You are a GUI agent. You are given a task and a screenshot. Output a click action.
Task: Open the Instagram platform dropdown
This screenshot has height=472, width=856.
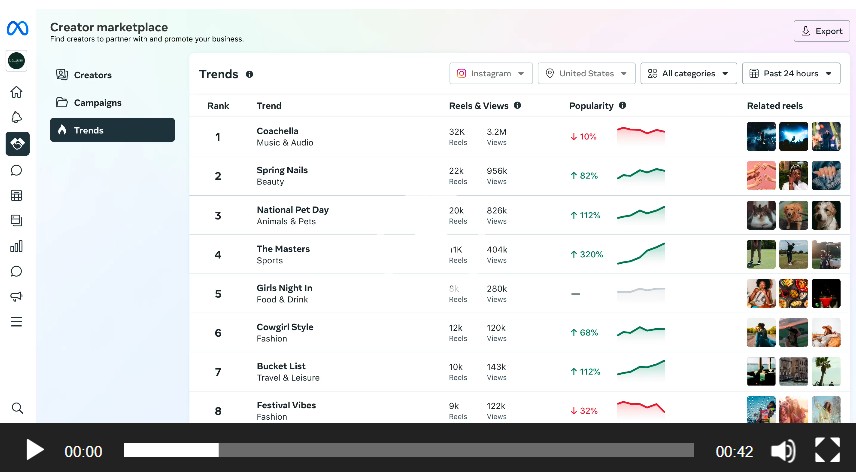[x=491, y=73]
